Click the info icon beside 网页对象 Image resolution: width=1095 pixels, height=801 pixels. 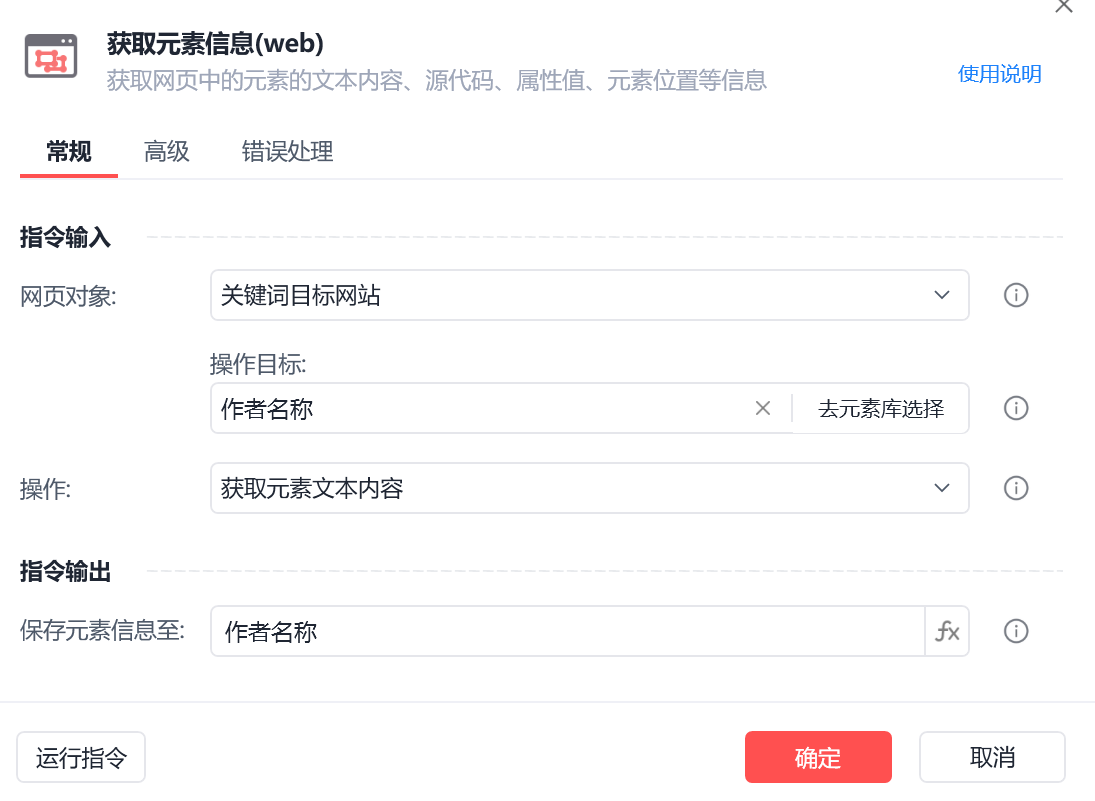(x=1015, y=295)
